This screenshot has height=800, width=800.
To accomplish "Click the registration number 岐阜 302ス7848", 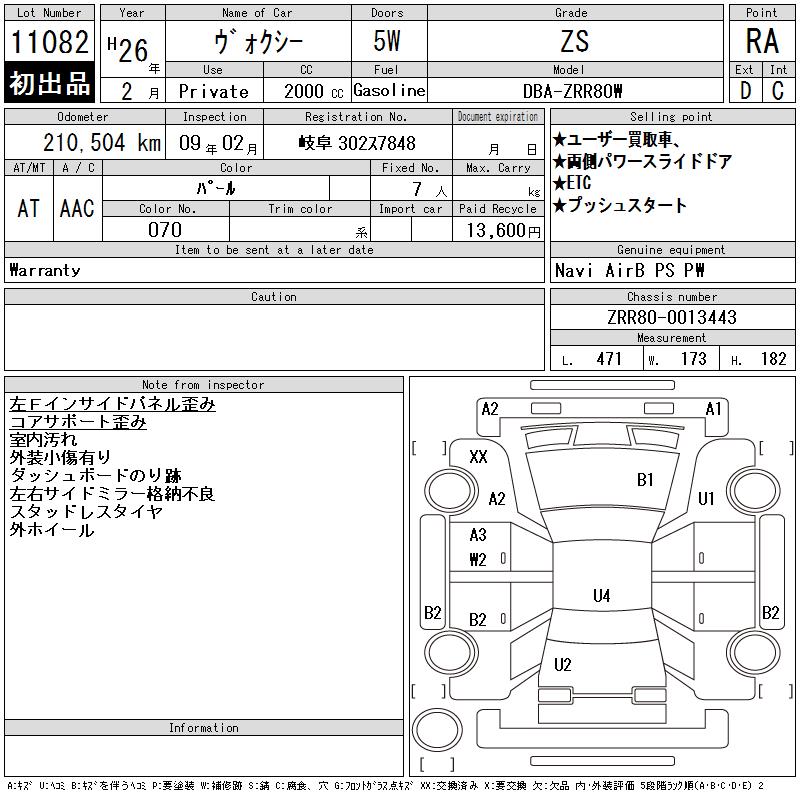I will click(357, 143).
